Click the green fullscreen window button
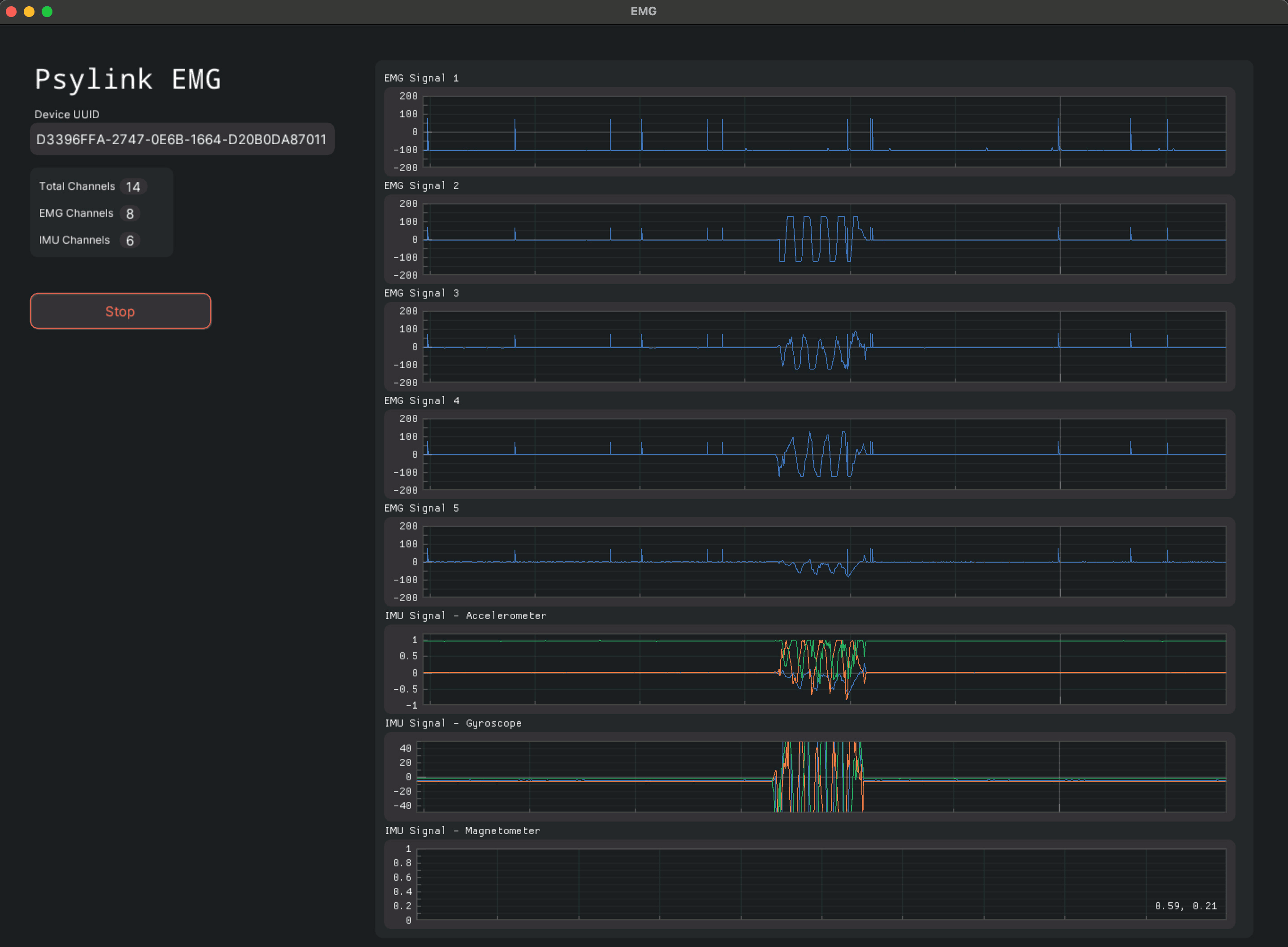The height and width of the screenshot is (947, 1288). pyautogui.click(x=47, y=12)
